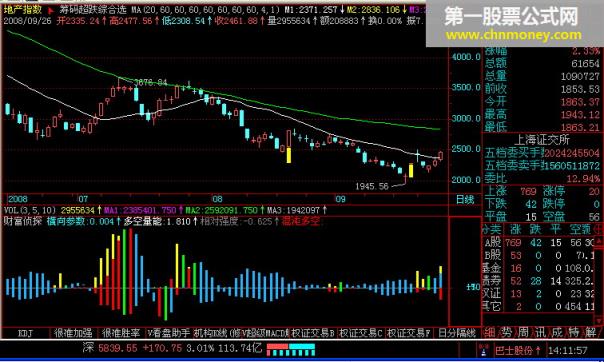
Task: Click the 总量 value 1090727
Action: (580, 76)
